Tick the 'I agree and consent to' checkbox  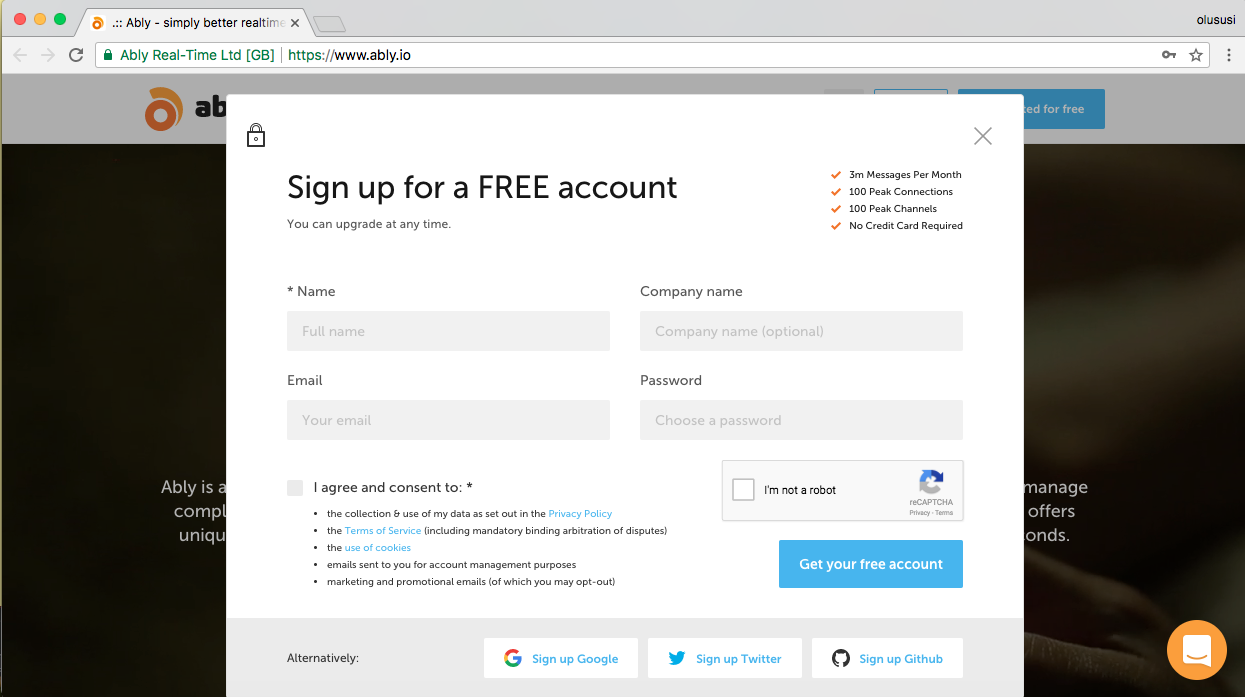tap(295, 488)
